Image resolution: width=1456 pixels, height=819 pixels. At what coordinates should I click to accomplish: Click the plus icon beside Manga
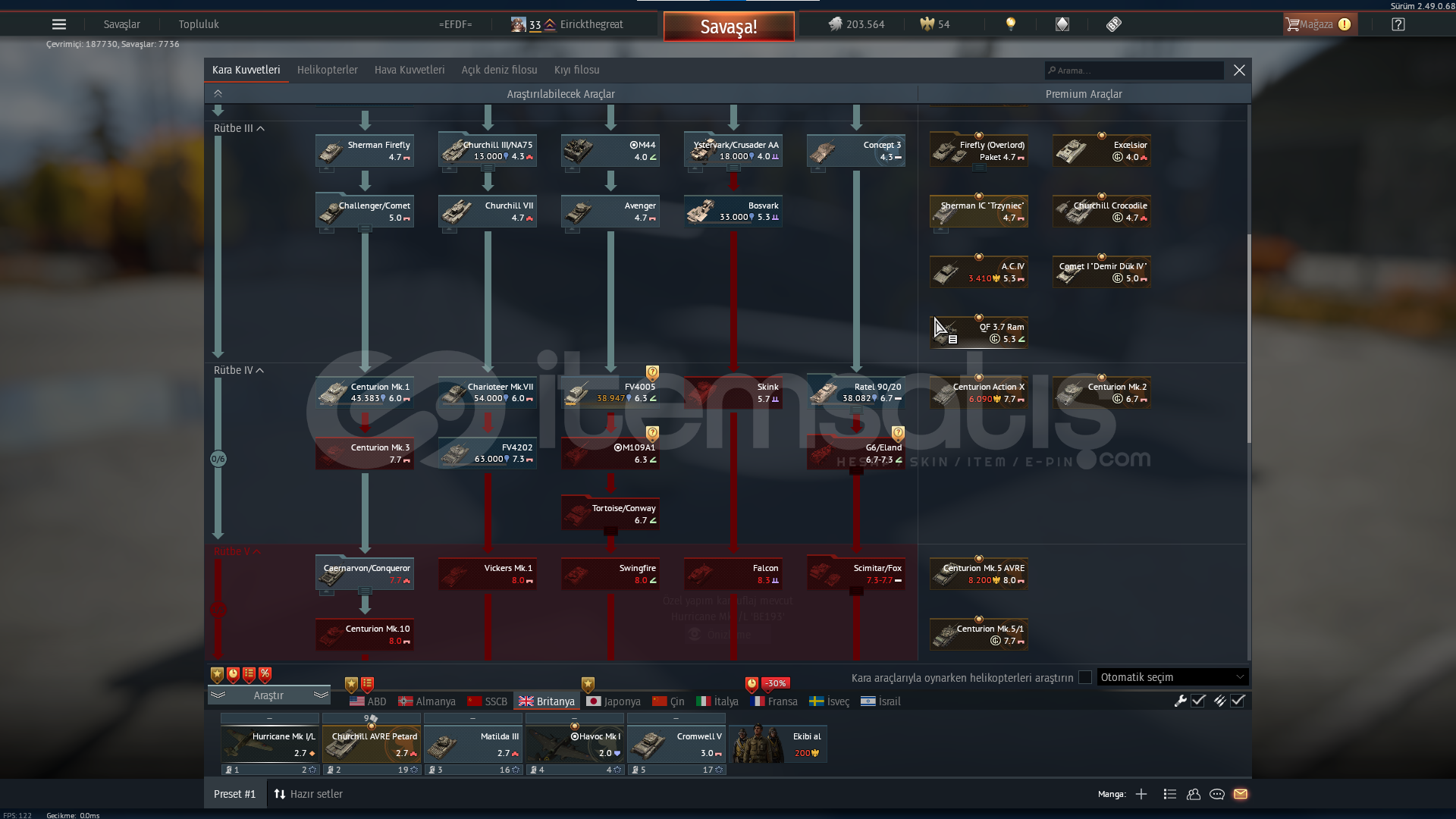[1141, 794]
